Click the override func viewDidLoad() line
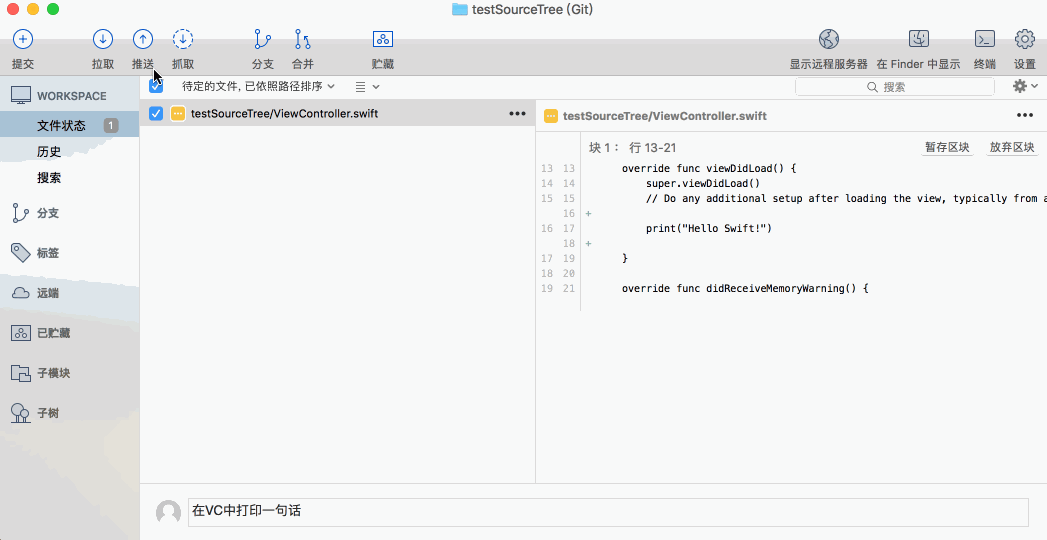Viewport: 1047px width, 540px height. [708, 168]
